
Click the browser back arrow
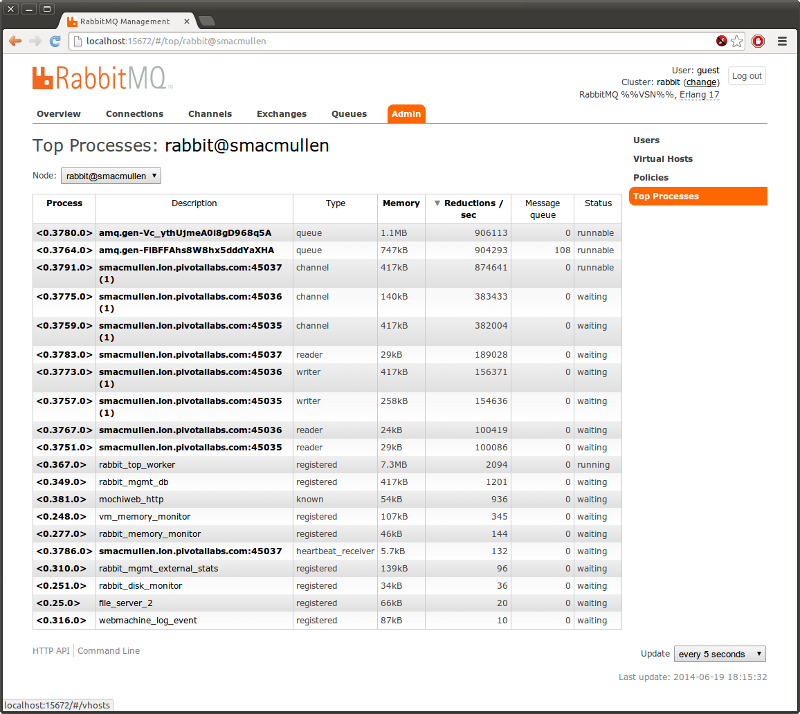pyautogui.click(x=15, y=41)
